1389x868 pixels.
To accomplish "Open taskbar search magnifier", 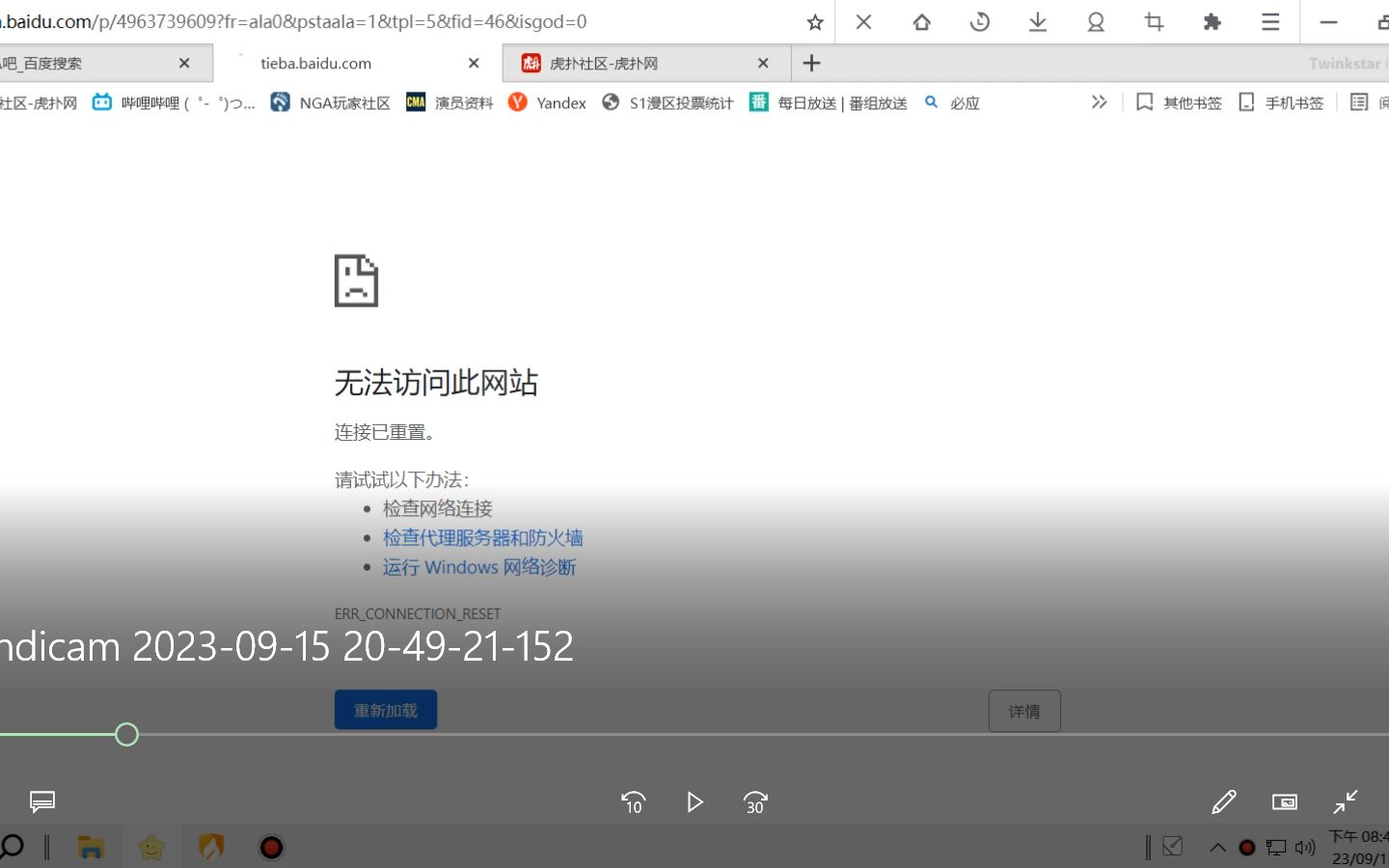I will tap(12, 847).
